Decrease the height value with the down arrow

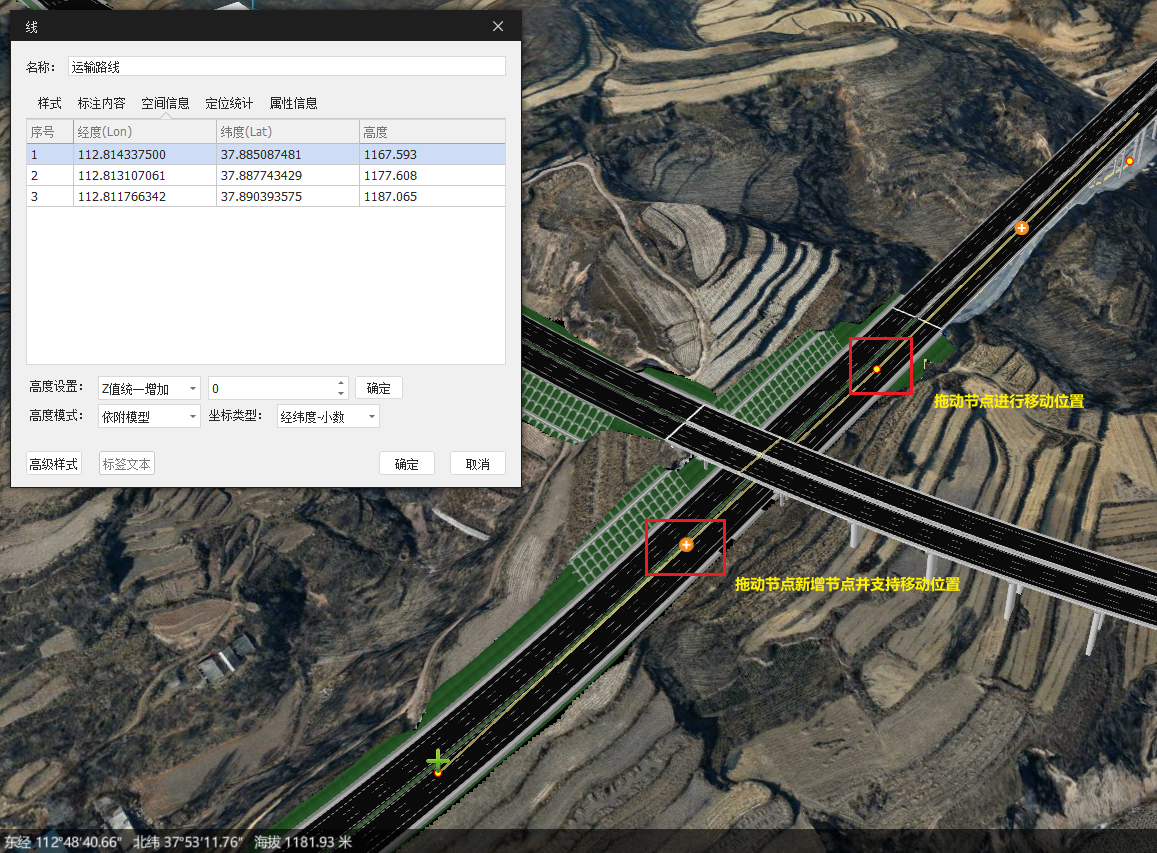(x=342, y=394)
